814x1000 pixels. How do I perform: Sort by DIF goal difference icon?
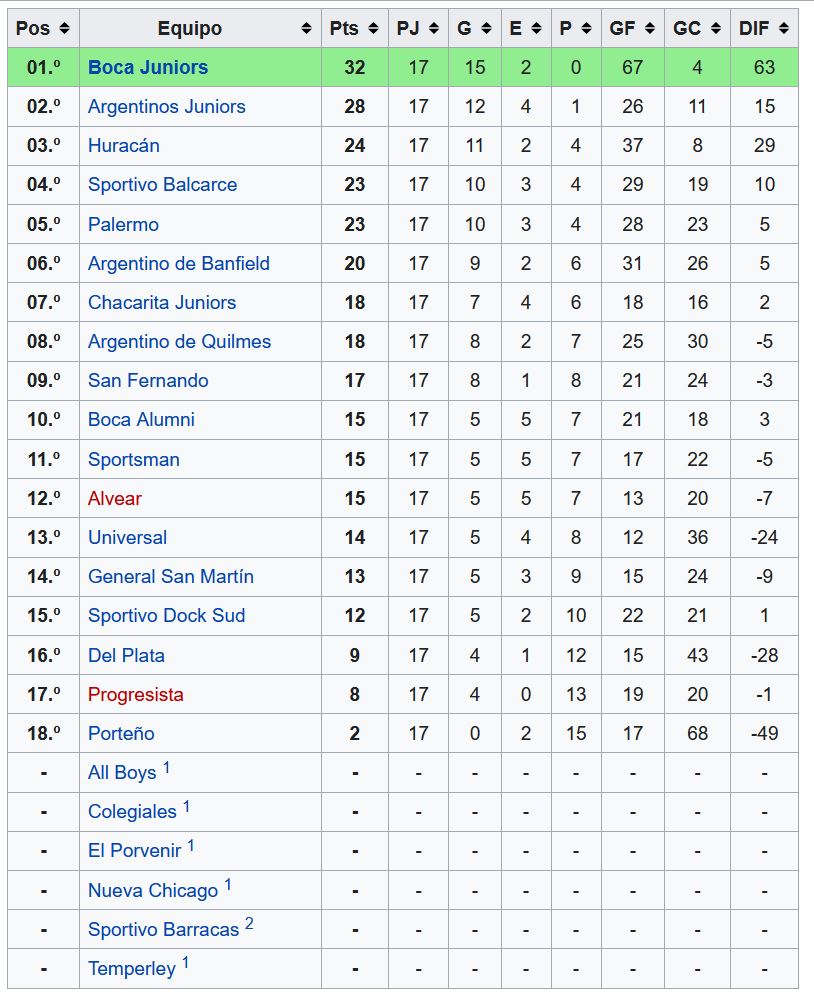[784, 28]
